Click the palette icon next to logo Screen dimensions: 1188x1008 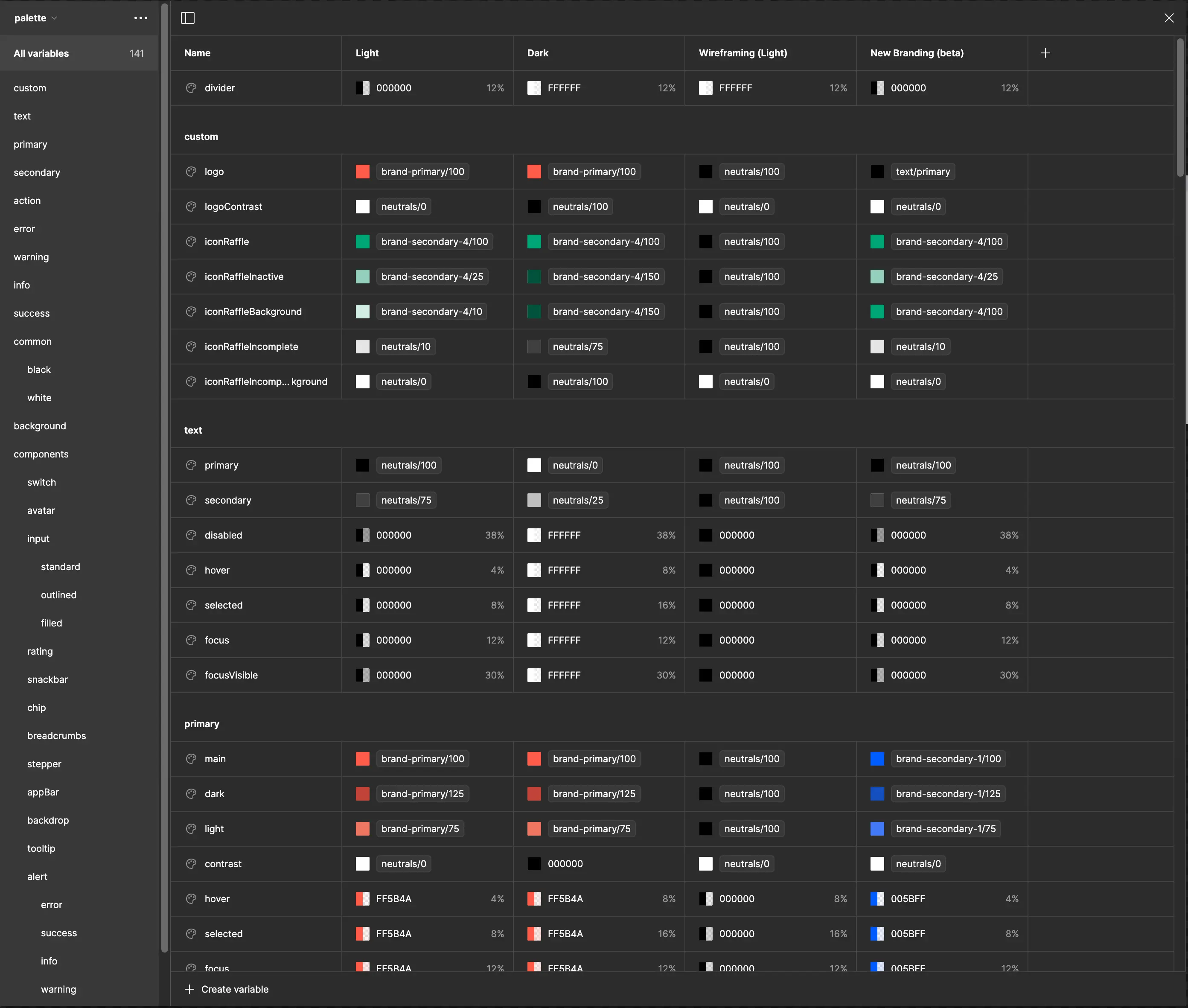[x=191, y=172]
